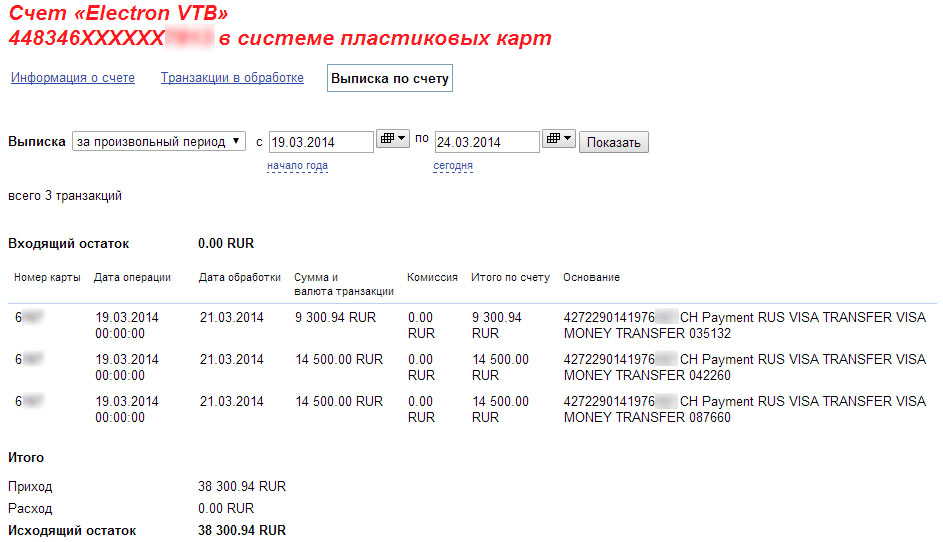Click the начало года shortcut link
The height and width of the screenshot is (542, 943).
297,165
